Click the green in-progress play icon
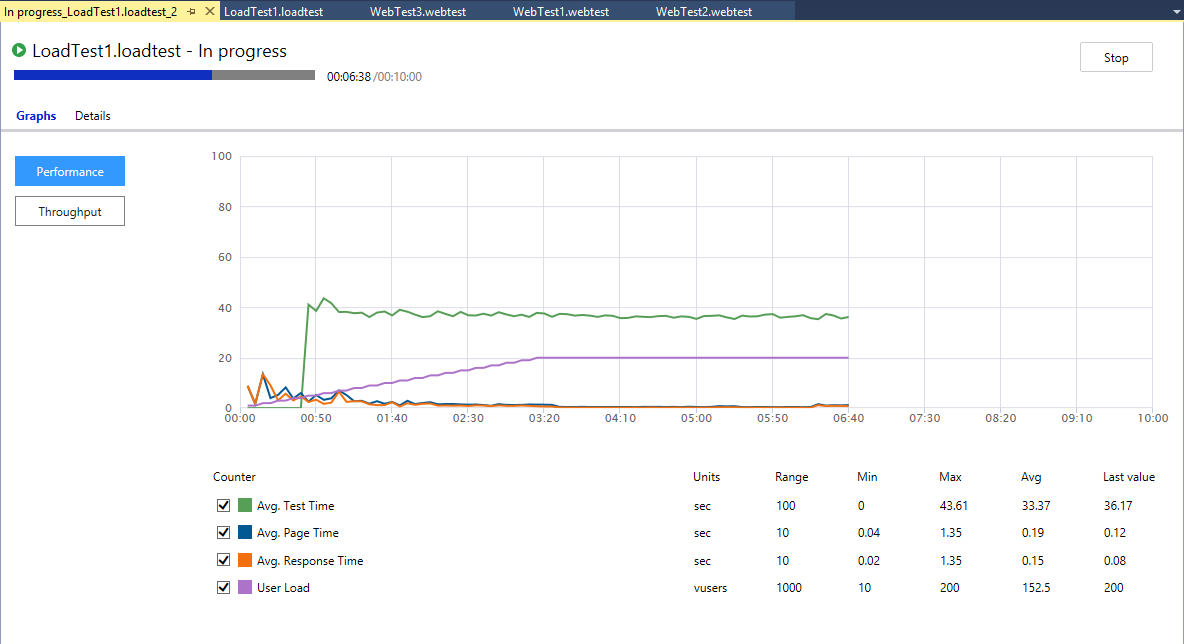1184x644 pixels. click(20, 50)
